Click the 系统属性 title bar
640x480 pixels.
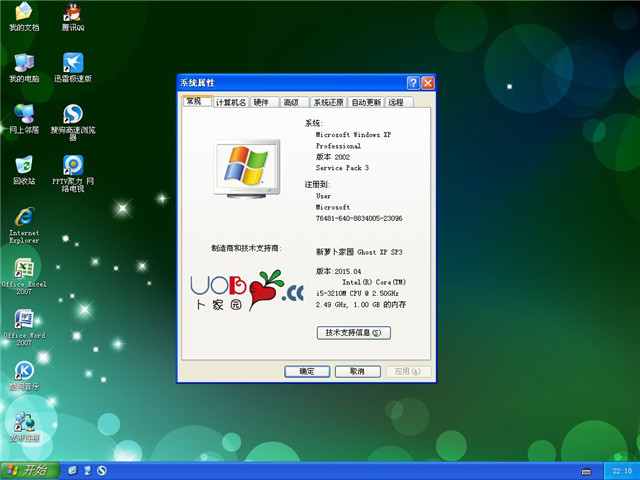[292, 83]
